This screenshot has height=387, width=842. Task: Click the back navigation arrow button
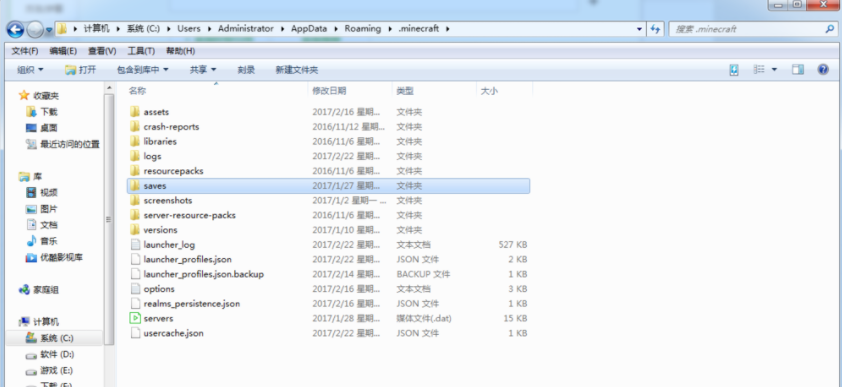point(15,30)
